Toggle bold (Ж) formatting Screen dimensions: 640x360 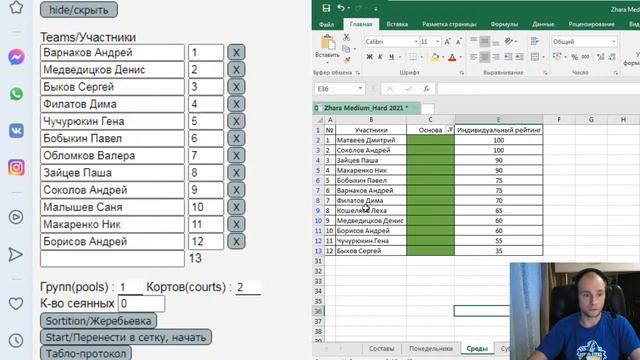[369, 57]
